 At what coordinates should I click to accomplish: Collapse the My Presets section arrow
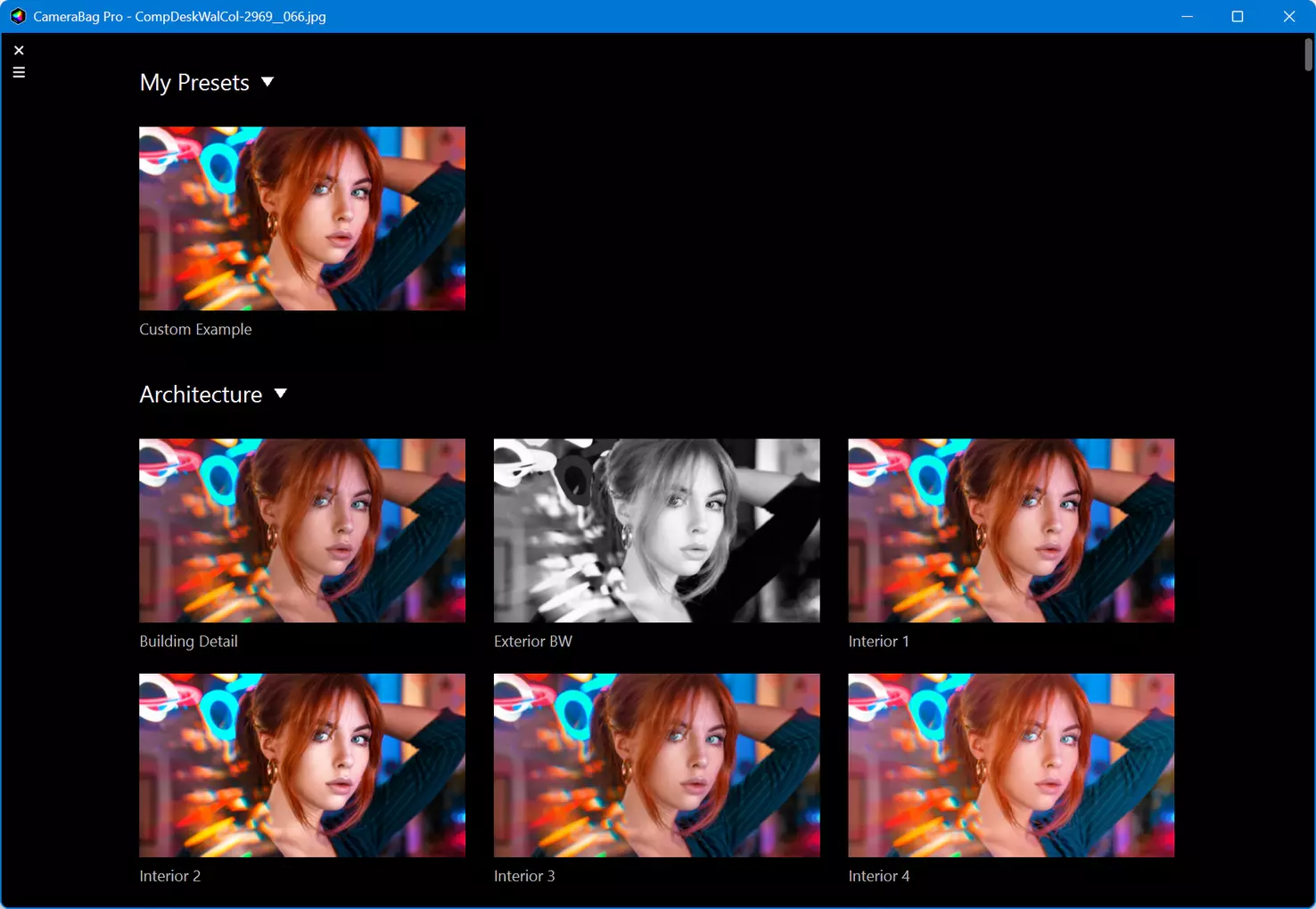267,82
